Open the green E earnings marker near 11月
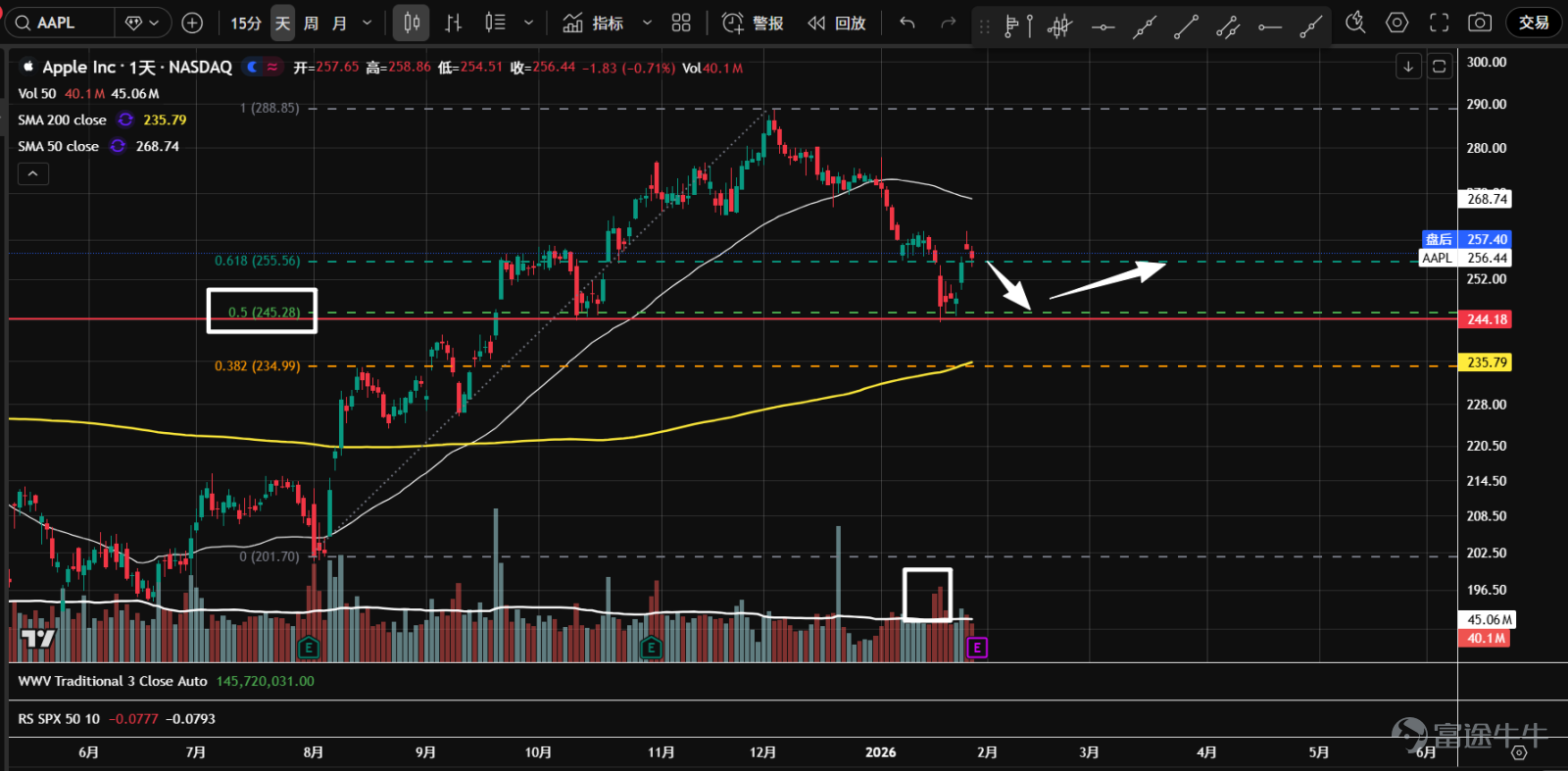This screenshot has width=1568, height=771. coord(651,648)
